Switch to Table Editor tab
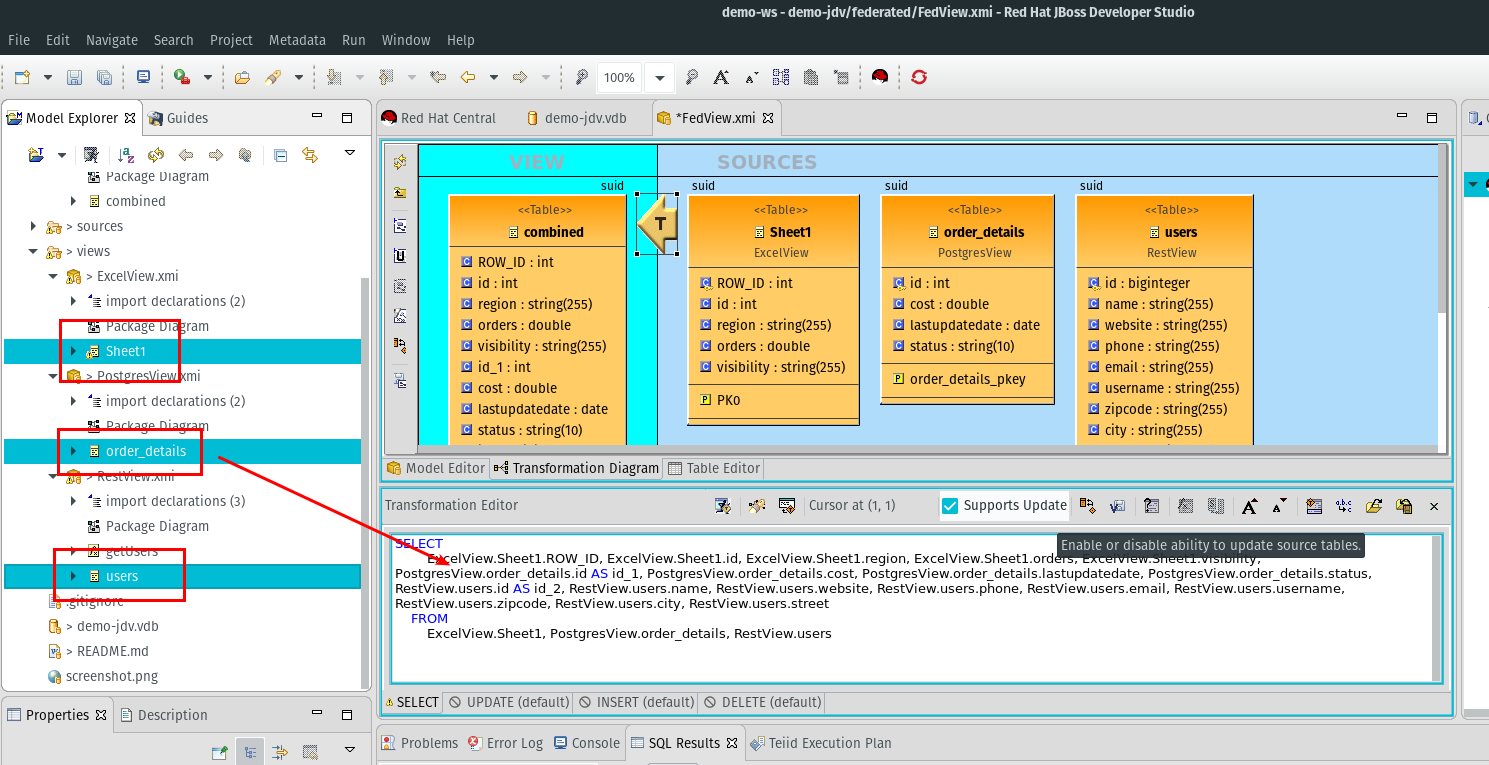This screenshot has height=765, width=1489. pyautogui.click(x=714, y=468)
